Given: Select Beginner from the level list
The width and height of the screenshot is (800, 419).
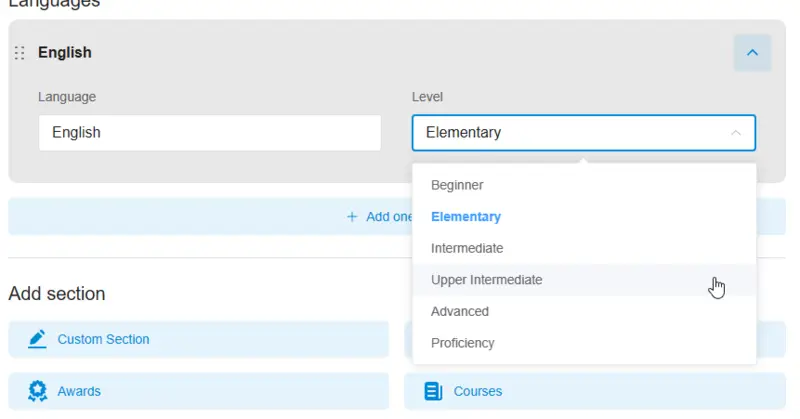Looking at the screenshot, I should point(457,185).
